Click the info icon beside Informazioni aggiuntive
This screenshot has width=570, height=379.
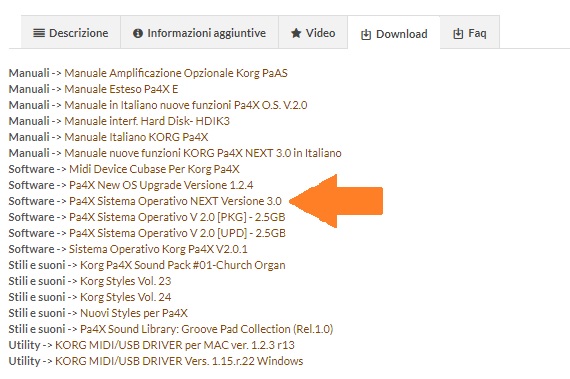(x=138, y=33)
